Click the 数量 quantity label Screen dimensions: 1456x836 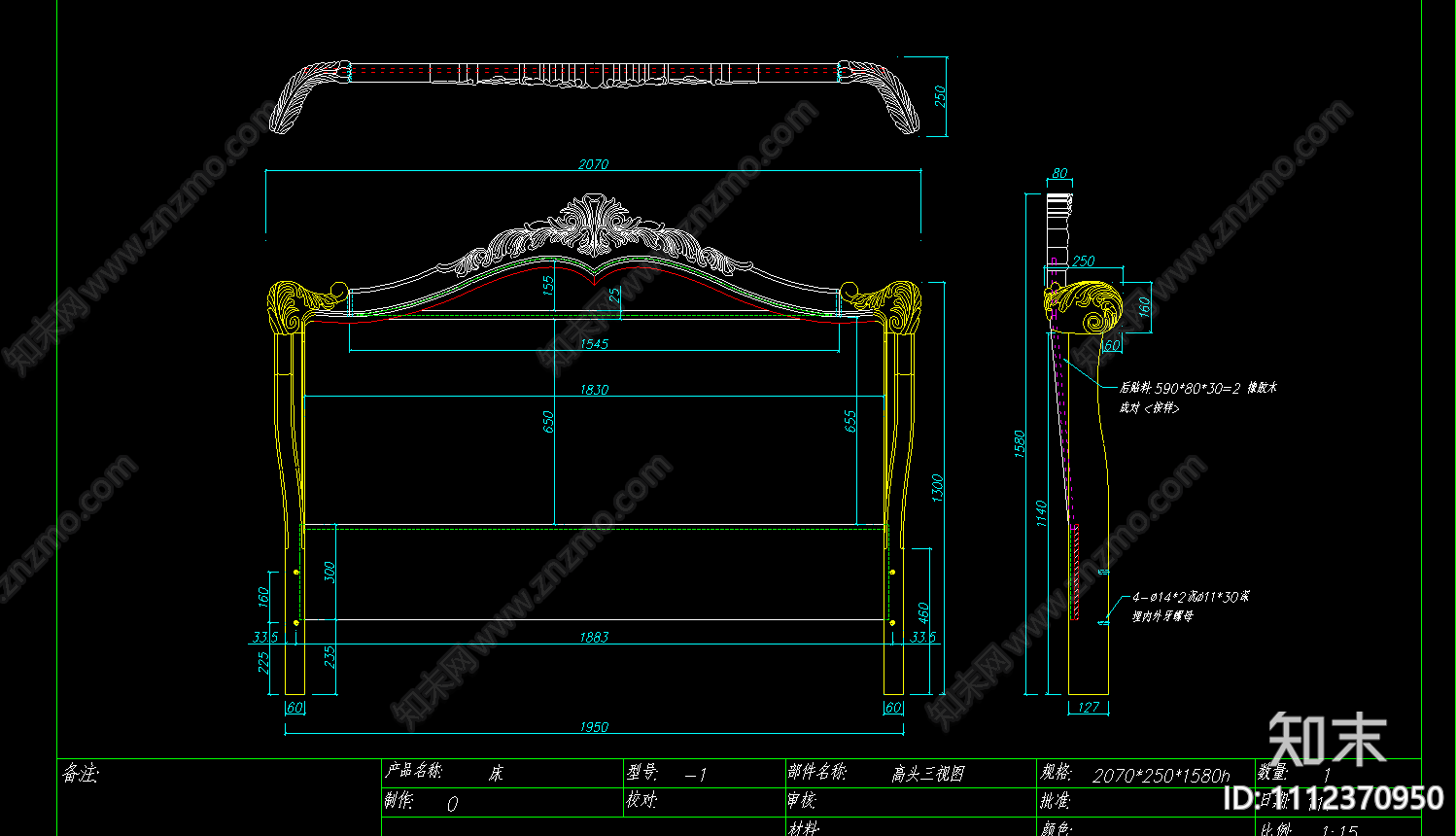[1272, 772]
